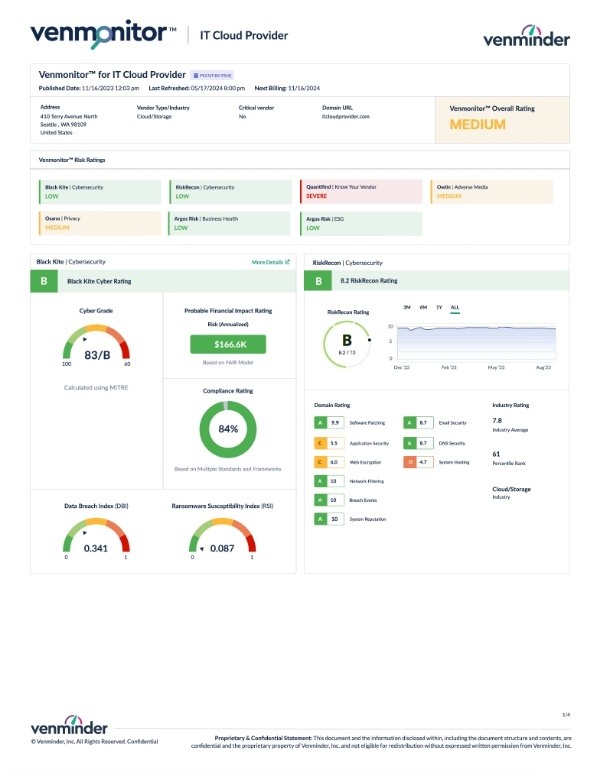Click the Web Encryption C grade icon
Image resolution: width=600 pixels, height=776 pixels.
(x=319, y=462)
